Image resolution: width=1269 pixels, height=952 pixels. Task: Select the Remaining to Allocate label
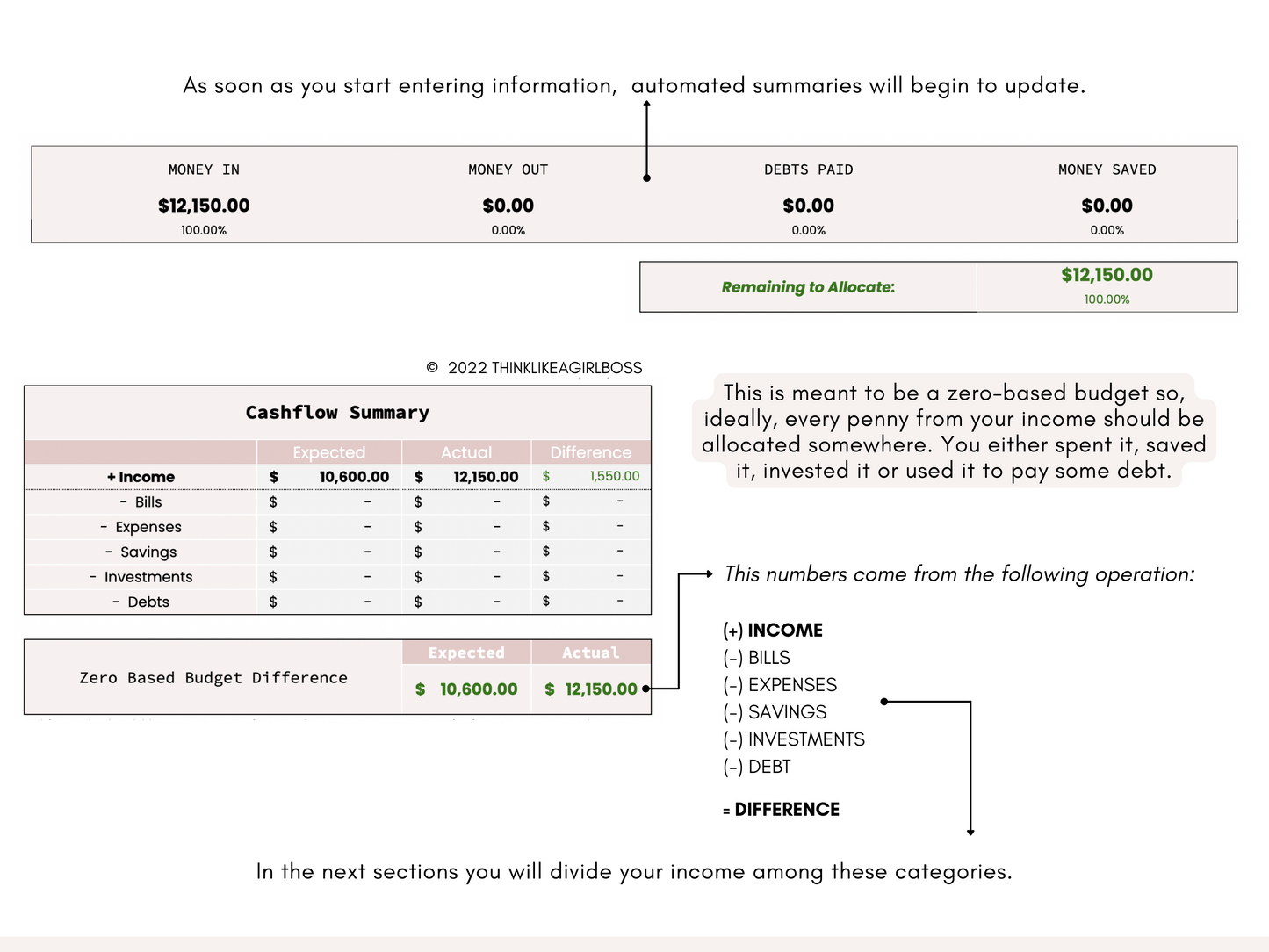(x=808, y=287)
